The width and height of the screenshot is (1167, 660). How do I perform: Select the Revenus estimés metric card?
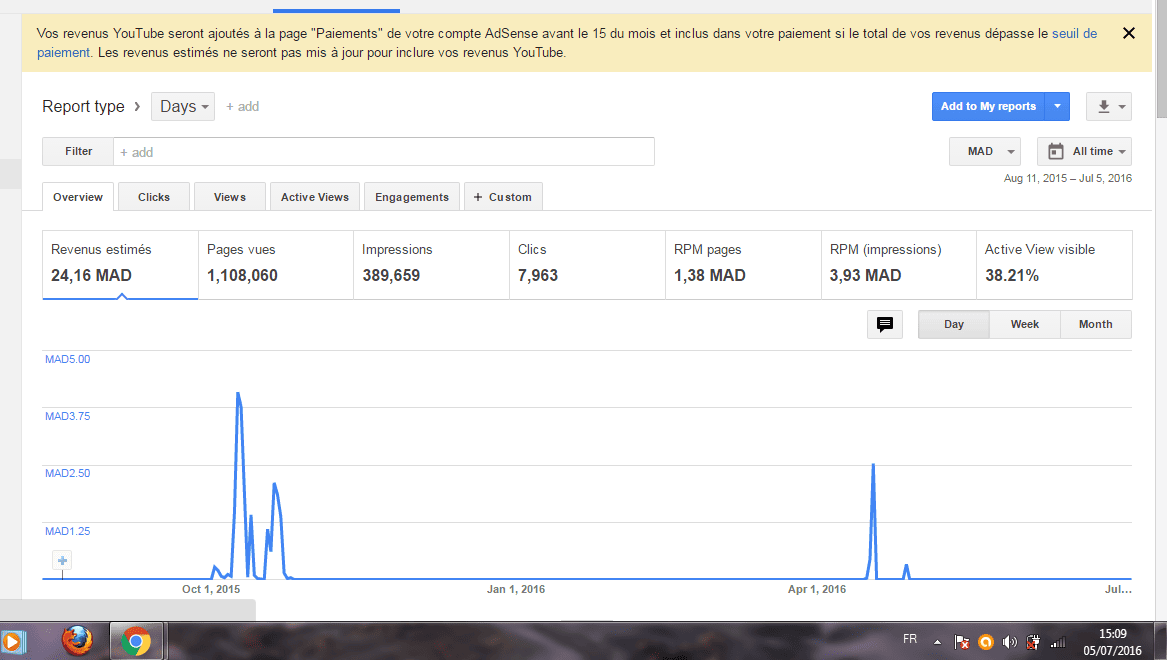[121, 265]
